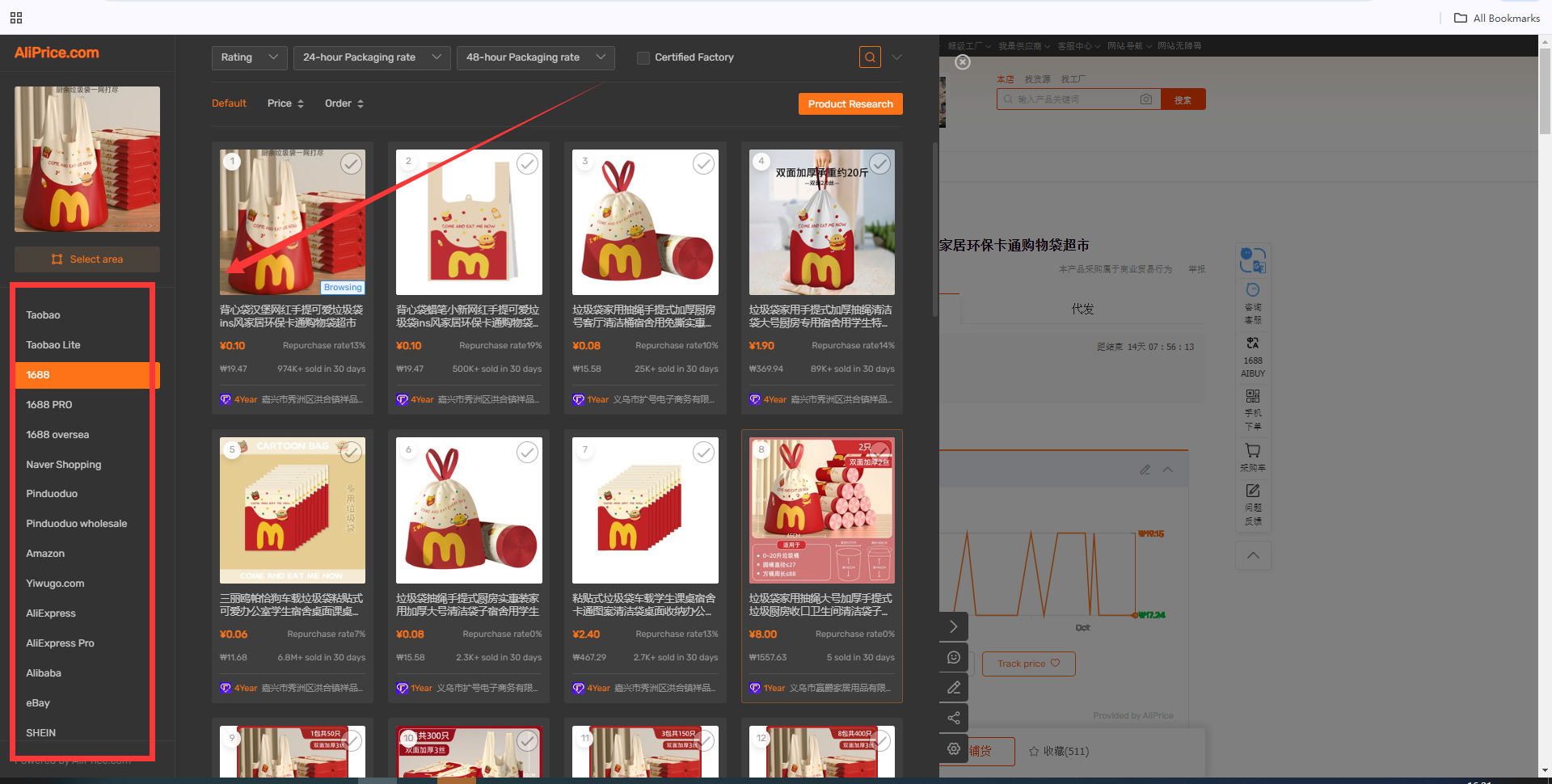This screenshot has height=784, width=1552.
Task: Click the collapse panel arrow icon
Action: 954,626
